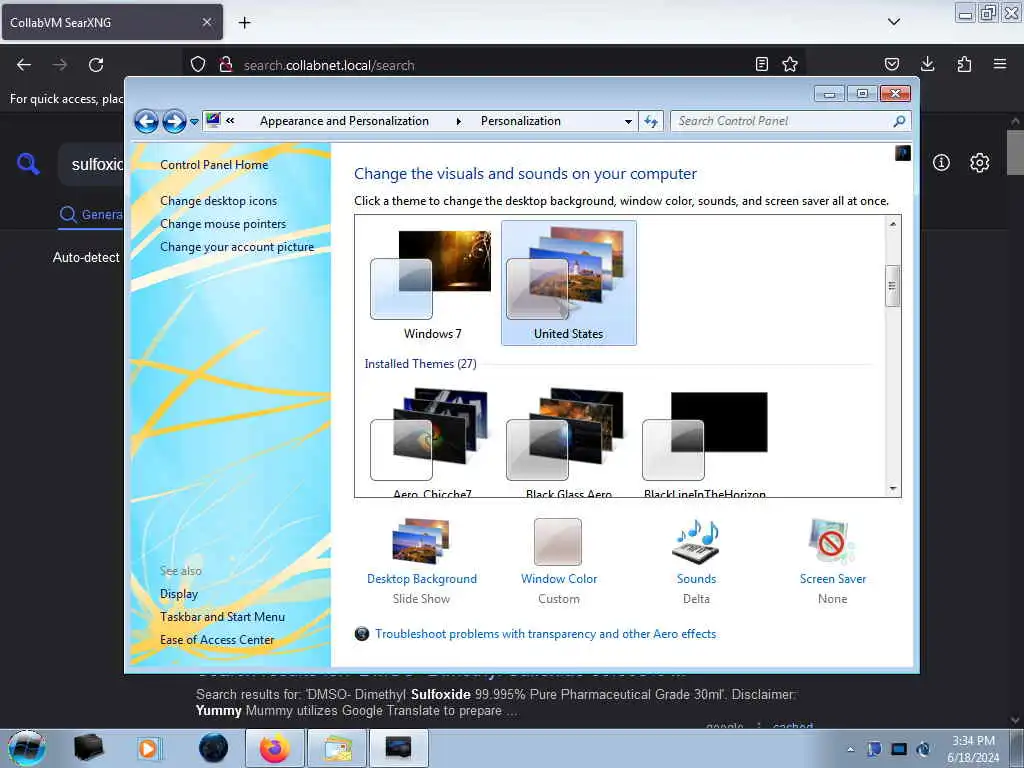1024x768 pixels.
Task: Select the Windows 7 theme
Action: pos(432,283)
